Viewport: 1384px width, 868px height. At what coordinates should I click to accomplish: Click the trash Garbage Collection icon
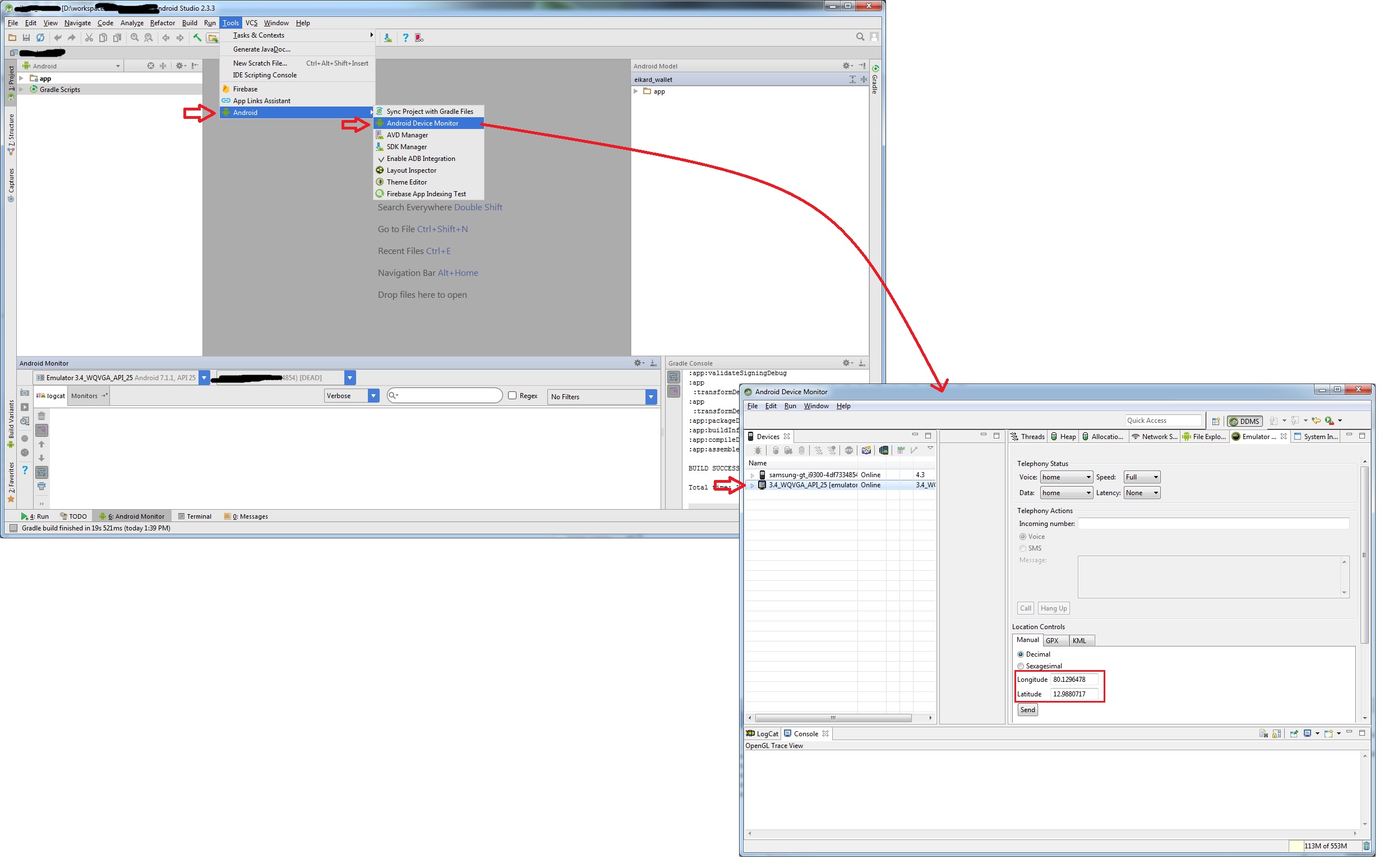point(802,451)
